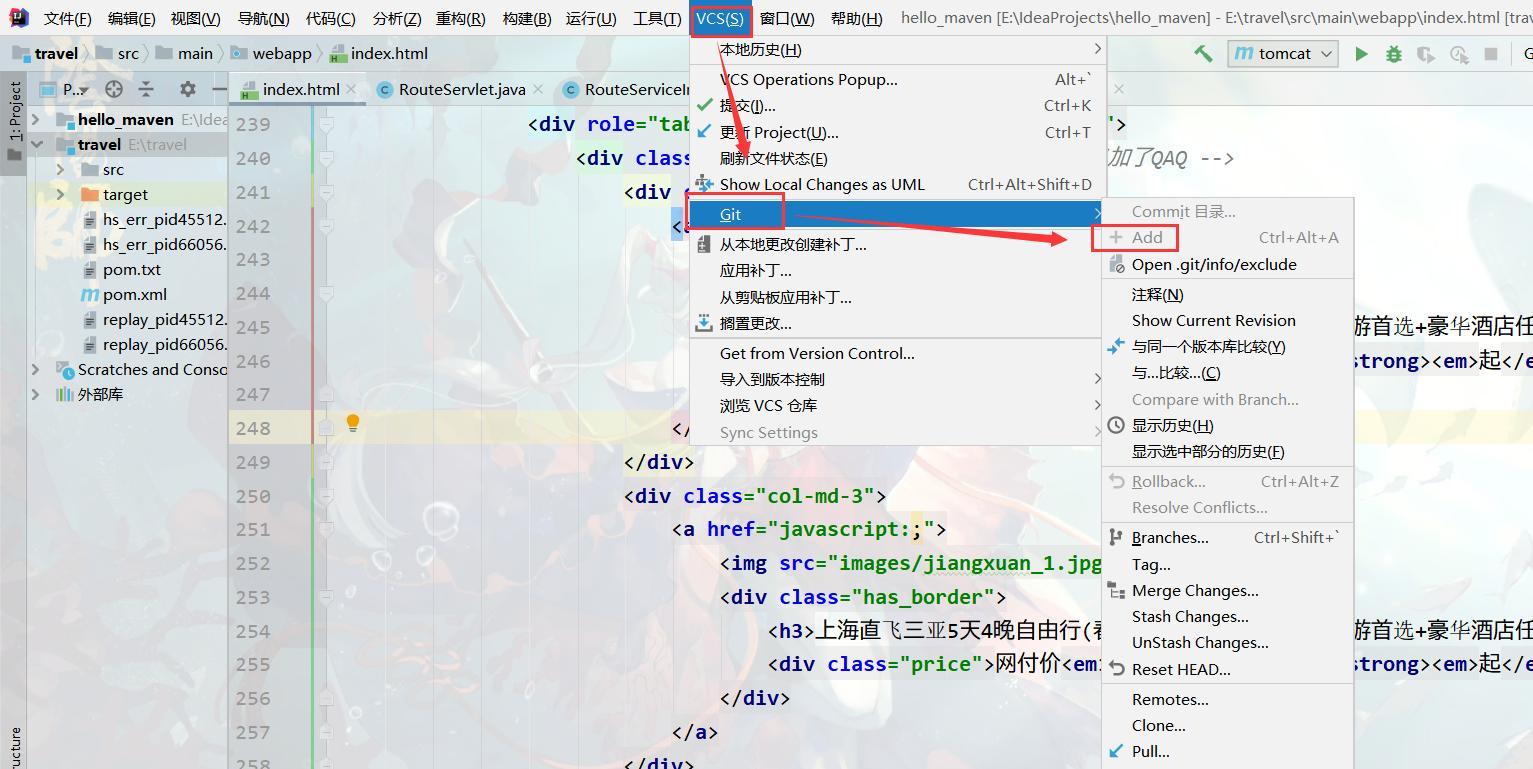Collapse all in Project panel
This screenshot has height=769, width=1533.
pos(146,89)
